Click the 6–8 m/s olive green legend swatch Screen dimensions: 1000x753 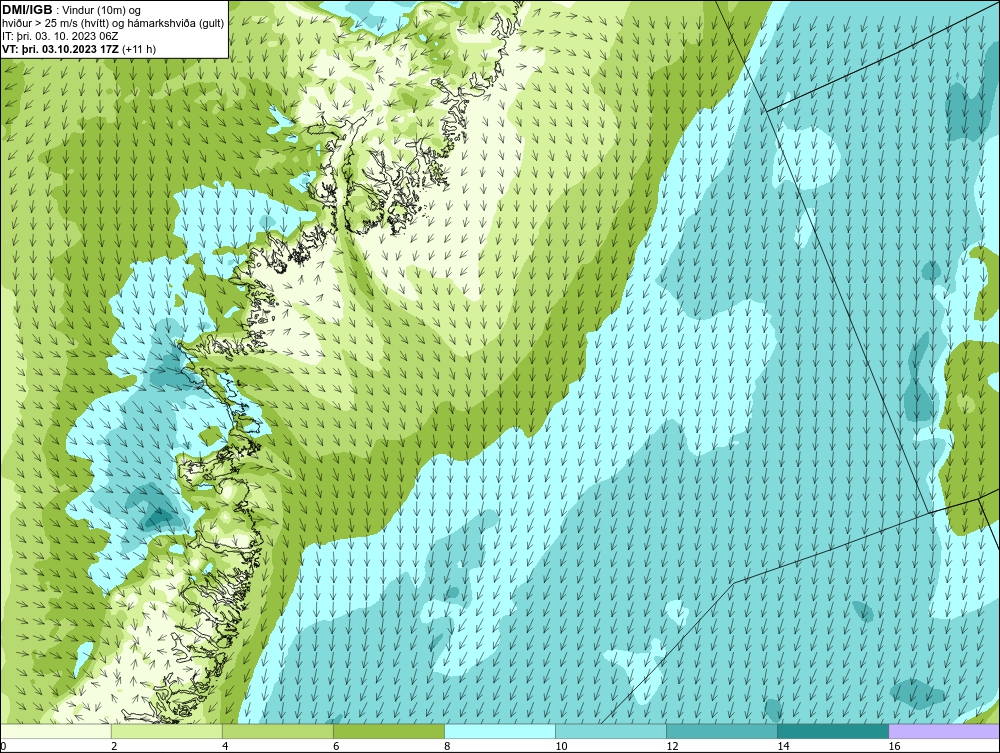(388, 731)
